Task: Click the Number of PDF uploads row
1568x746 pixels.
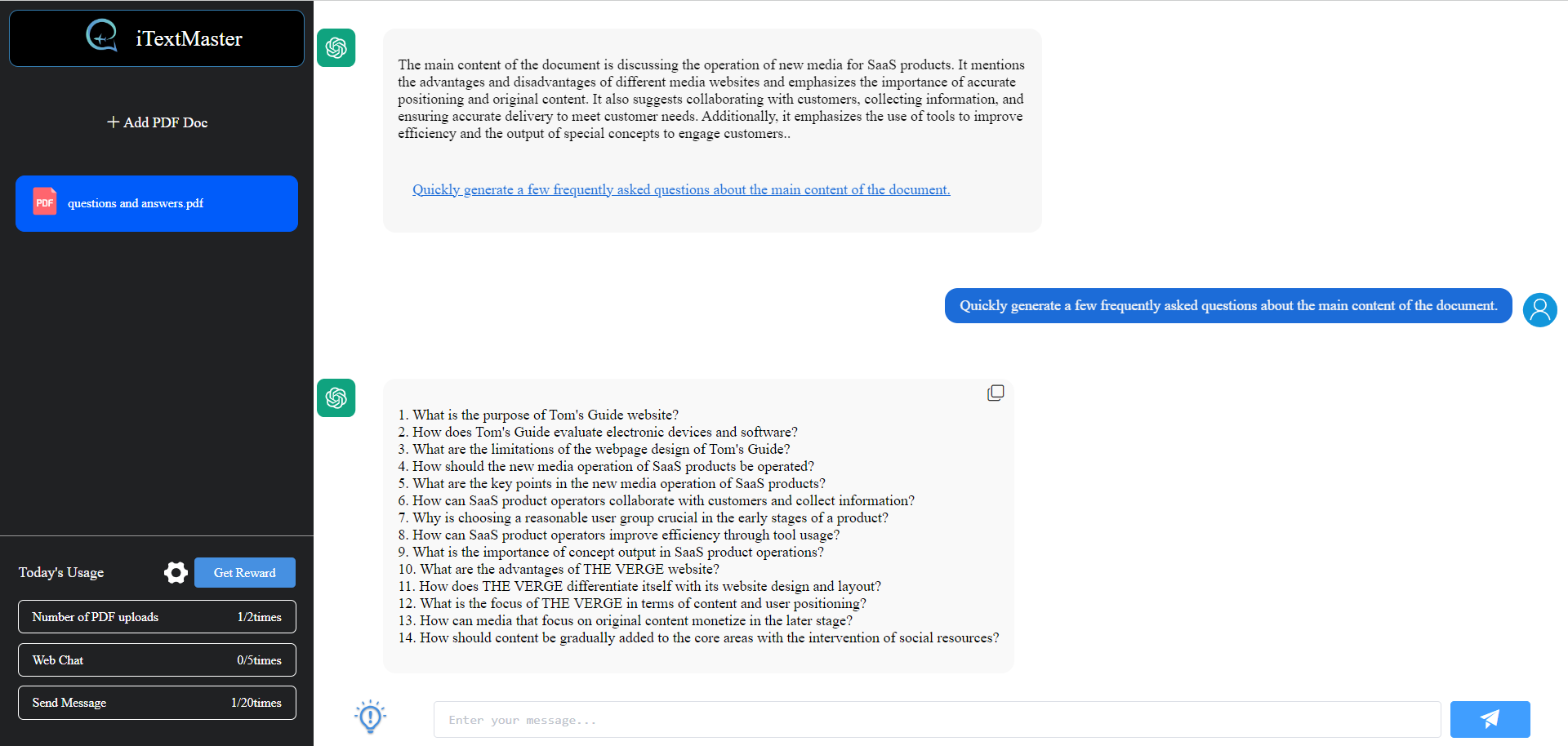Action: pos(156,616)
